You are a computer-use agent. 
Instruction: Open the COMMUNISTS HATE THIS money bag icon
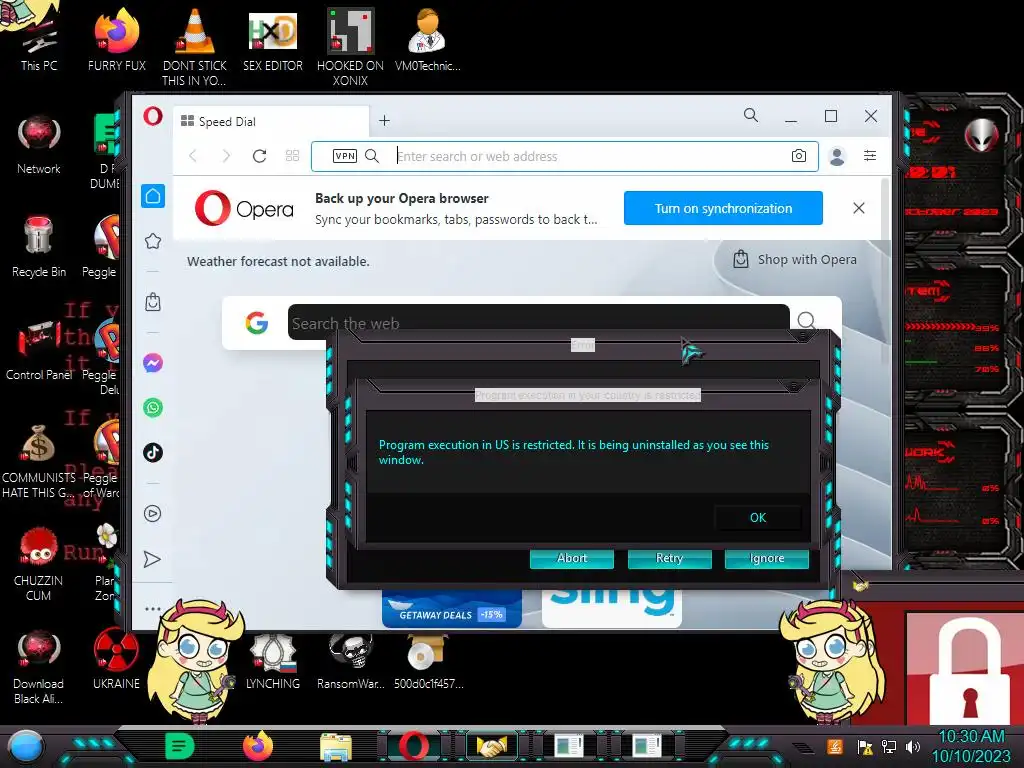(x=39, y=461)
